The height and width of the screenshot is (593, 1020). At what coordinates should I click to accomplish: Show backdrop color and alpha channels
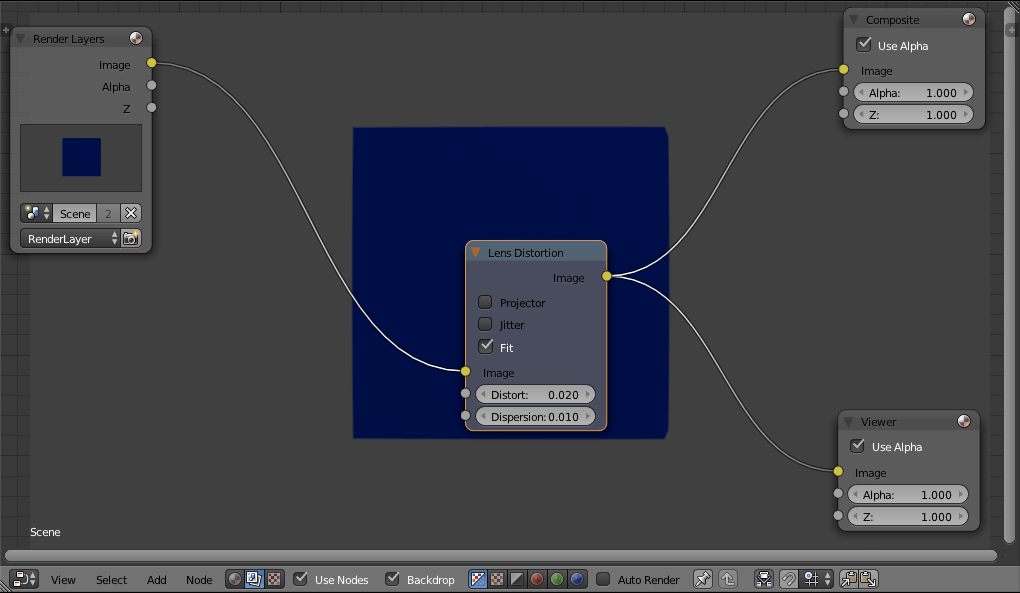pos(478,579)
